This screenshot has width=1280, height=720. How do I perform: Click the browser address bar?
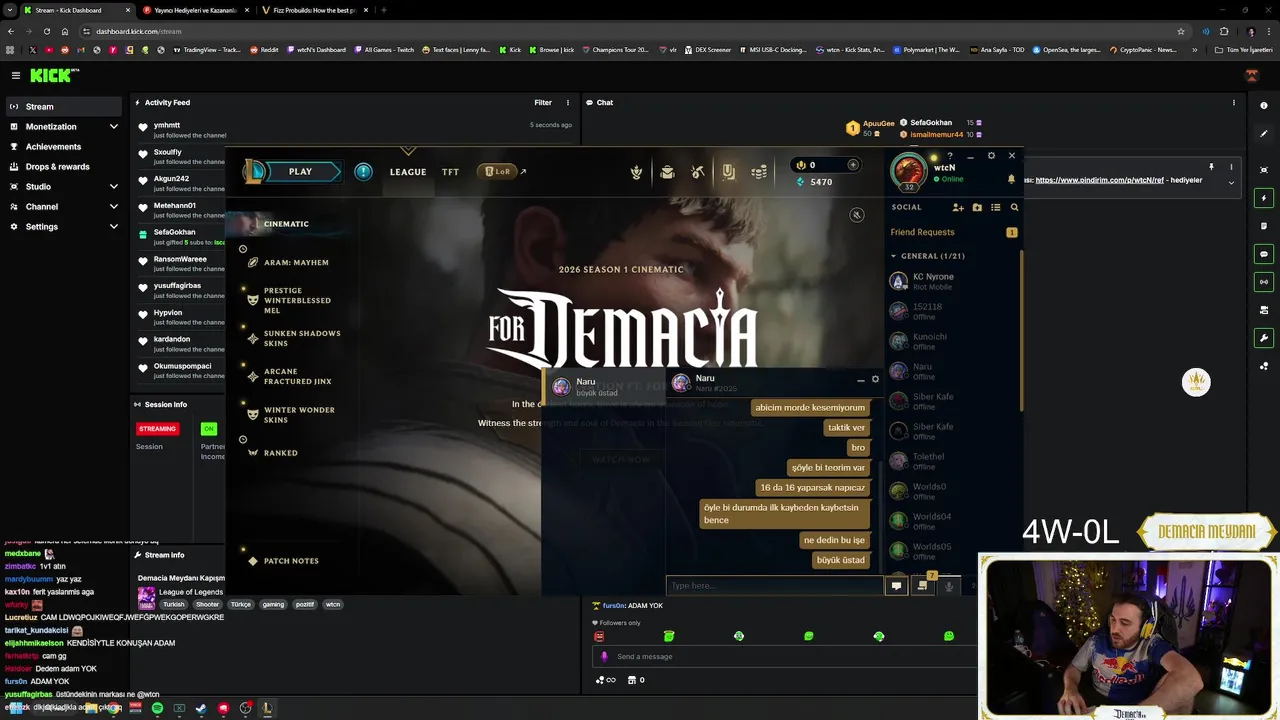click(630, 31)
